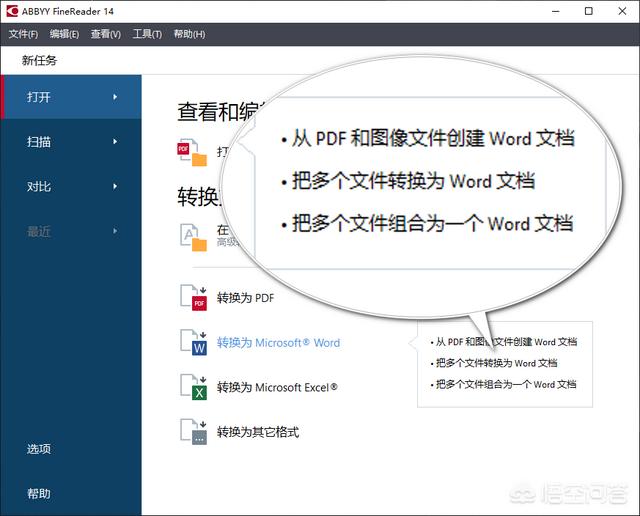This screenshot has width=640, height=516.
Task: Expand arrow next to 打开
Action: coord(115,97)
